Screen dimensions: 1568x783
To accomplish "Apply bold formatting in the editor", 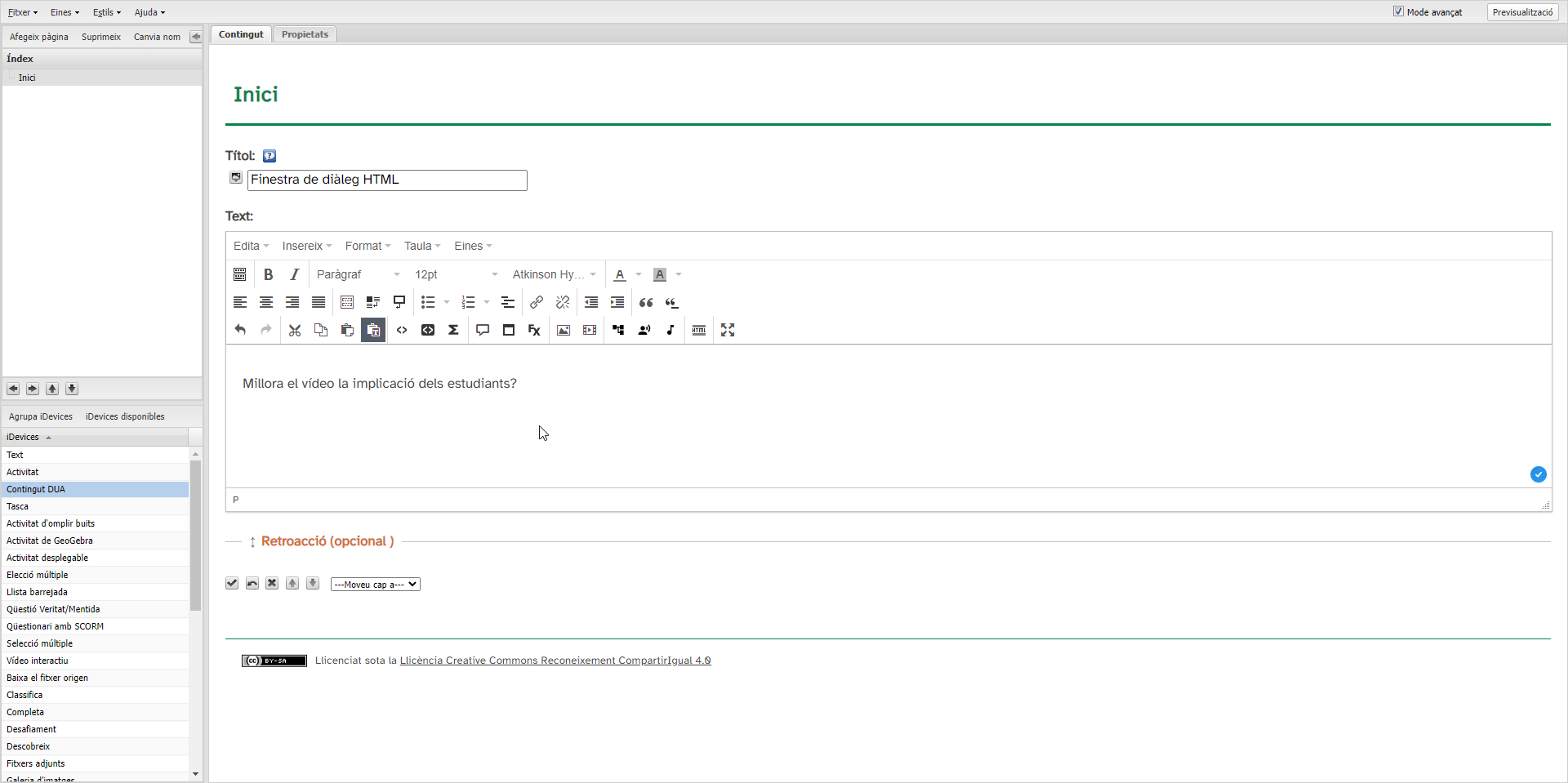I will pyautogui.click(x=269, y=274).
